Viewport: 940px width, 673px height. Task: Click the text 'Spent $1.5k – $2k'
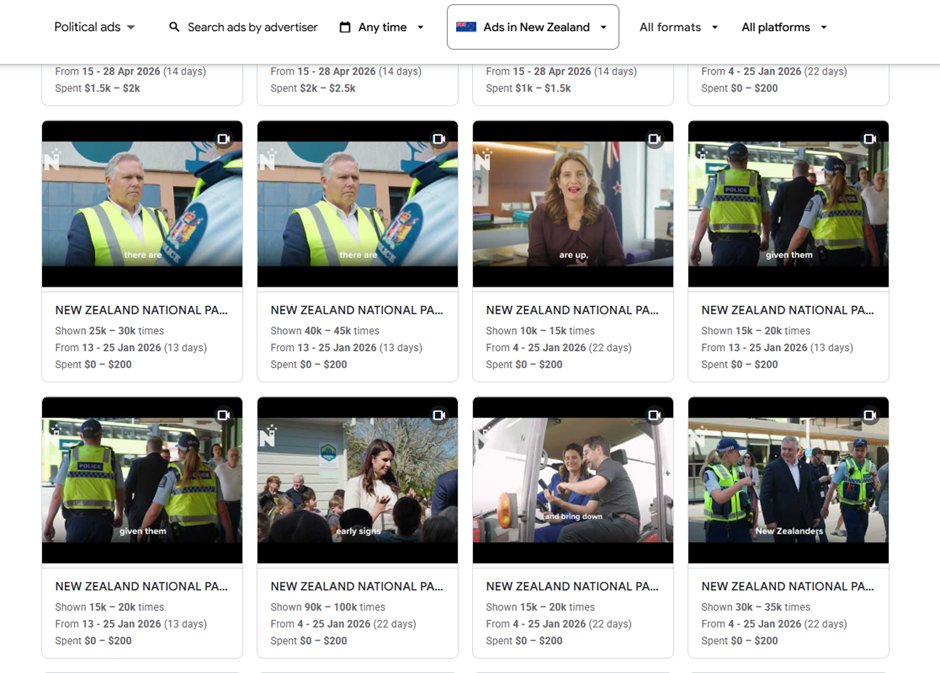(98, 88)
